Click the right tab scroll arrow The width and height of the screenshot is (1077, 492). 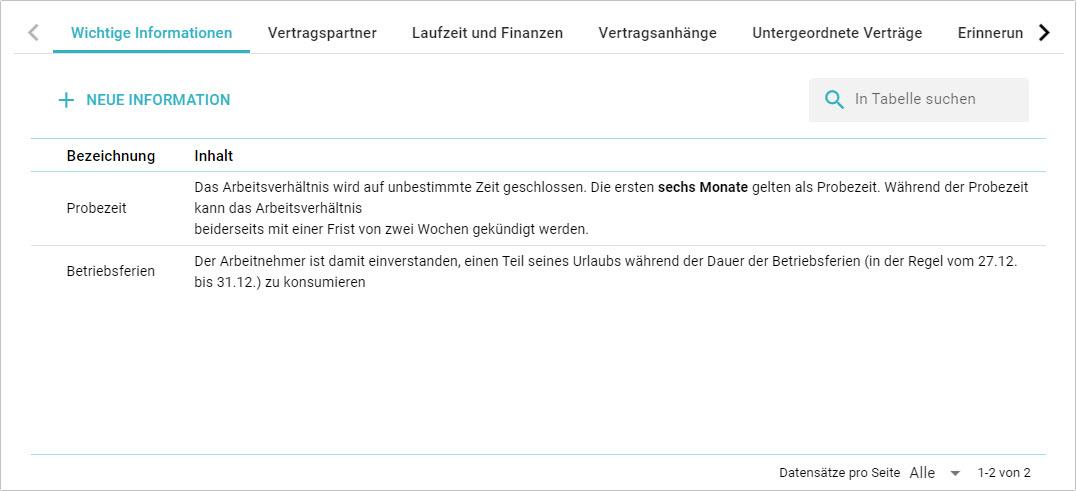[1044, 33]
